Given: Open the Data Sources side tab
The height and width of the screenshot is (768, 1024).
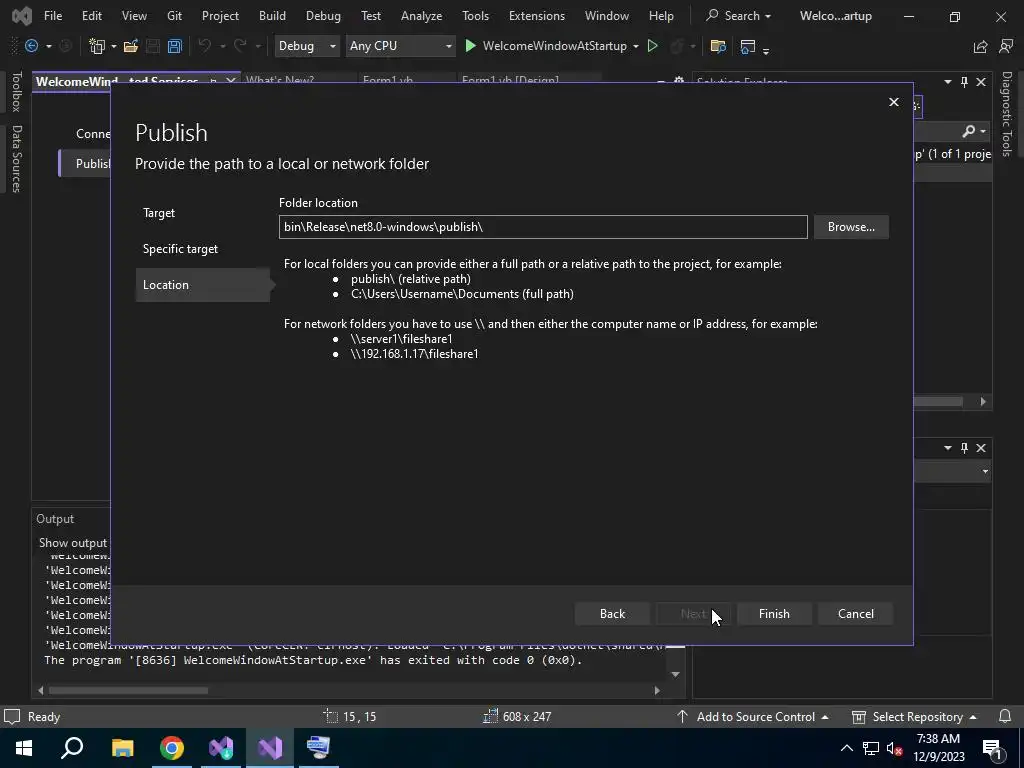Looking at the screenshot, I should click(17, 159).
